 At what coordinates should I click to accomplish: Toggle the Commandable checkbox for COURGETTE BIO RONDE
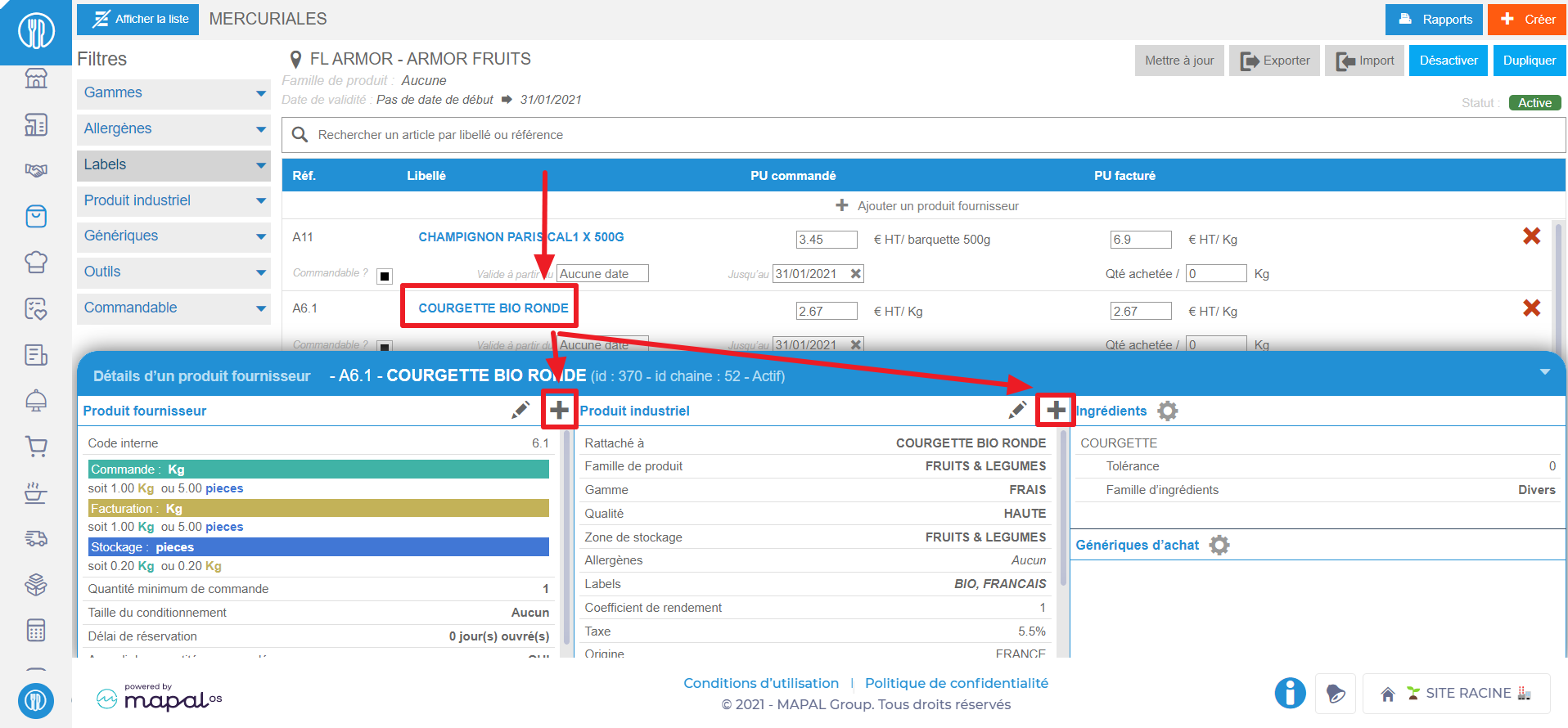click(385, 346)
